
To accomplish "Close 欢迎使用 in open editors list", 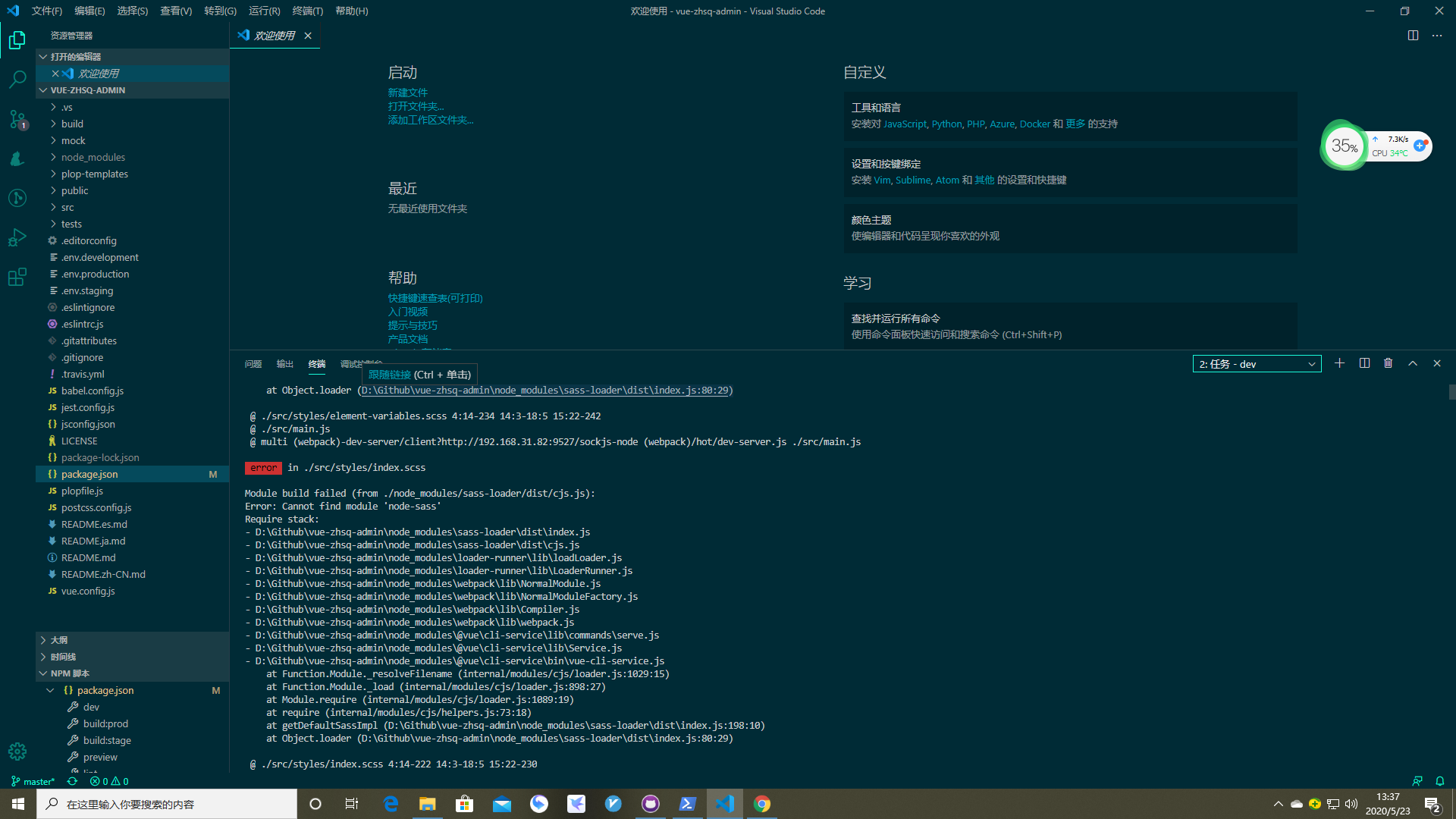I will [x=55, y=74].
